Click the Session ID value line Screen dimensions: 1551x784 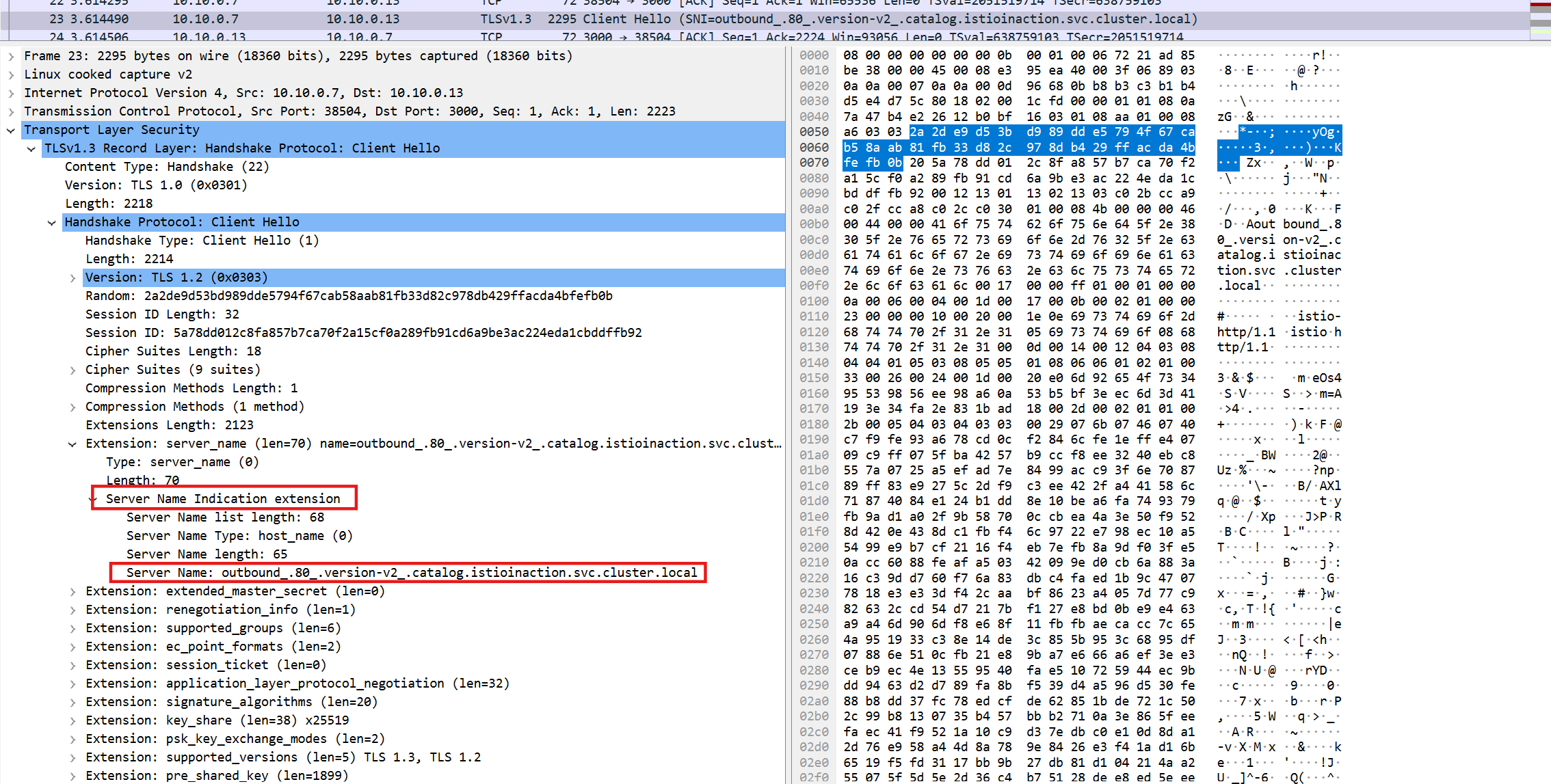click(362, 333)
